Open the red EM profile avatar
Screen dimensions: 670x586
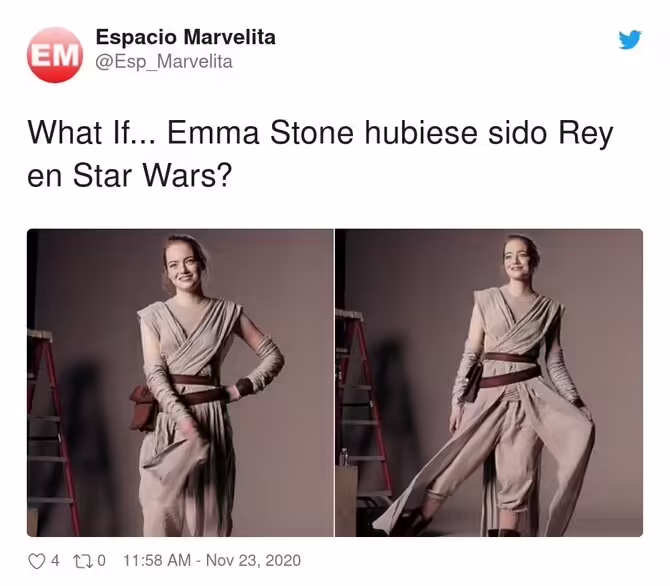54,55
